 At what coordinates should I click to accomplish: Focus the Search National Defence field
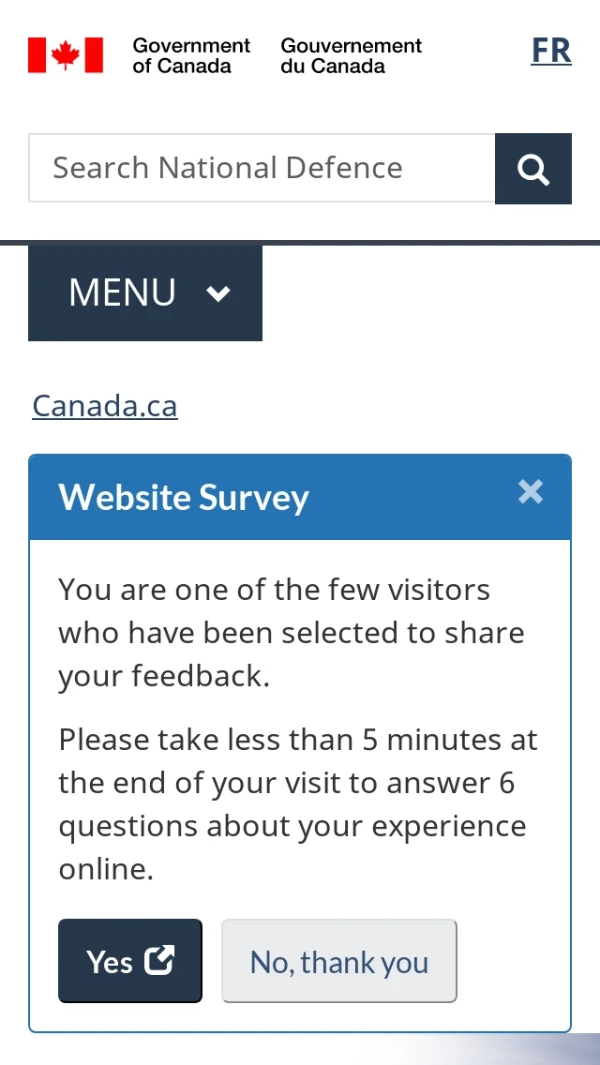261,168
